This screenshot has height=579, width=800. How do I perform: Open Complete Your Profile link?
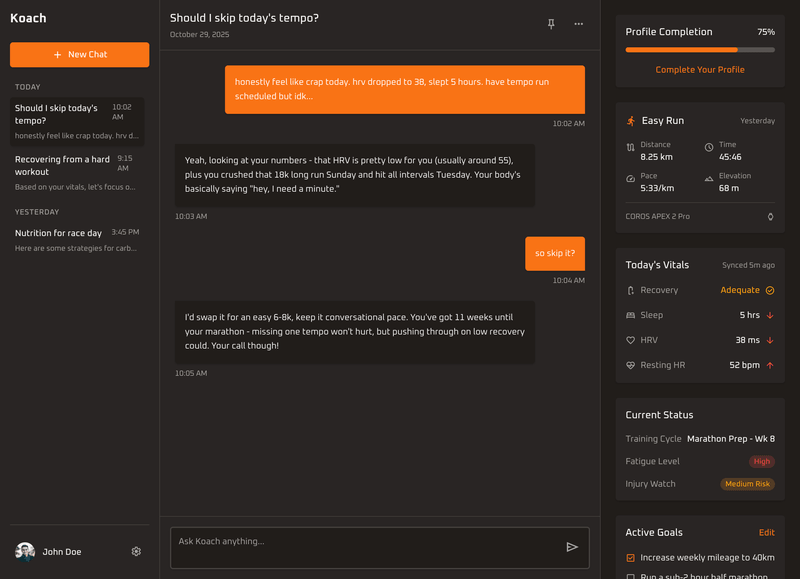tap(700, 70)
